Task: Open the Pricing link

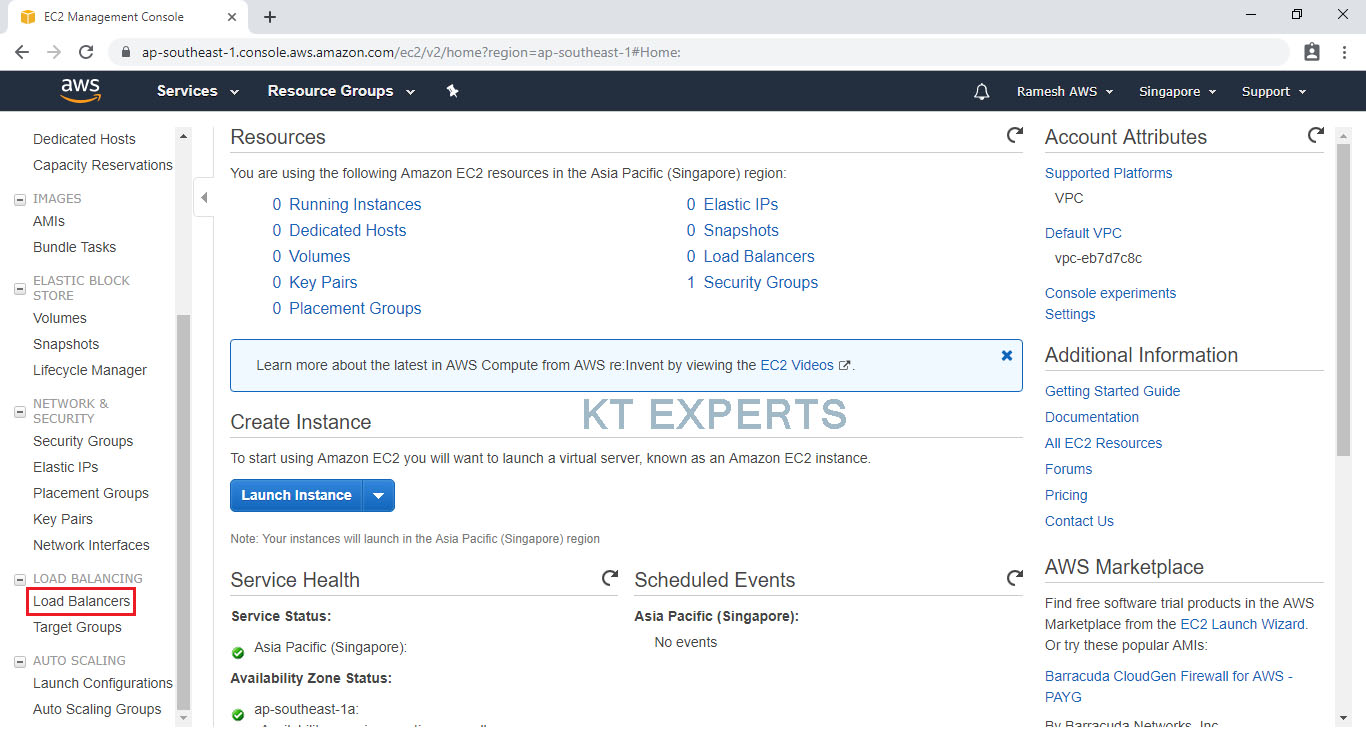Action: point(1066,495)
